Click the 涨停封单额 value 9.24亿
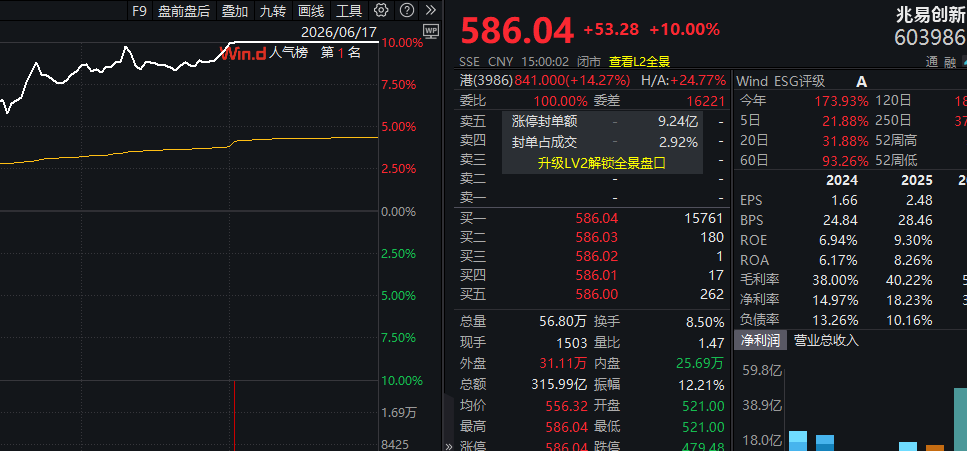 click(678, 122)
